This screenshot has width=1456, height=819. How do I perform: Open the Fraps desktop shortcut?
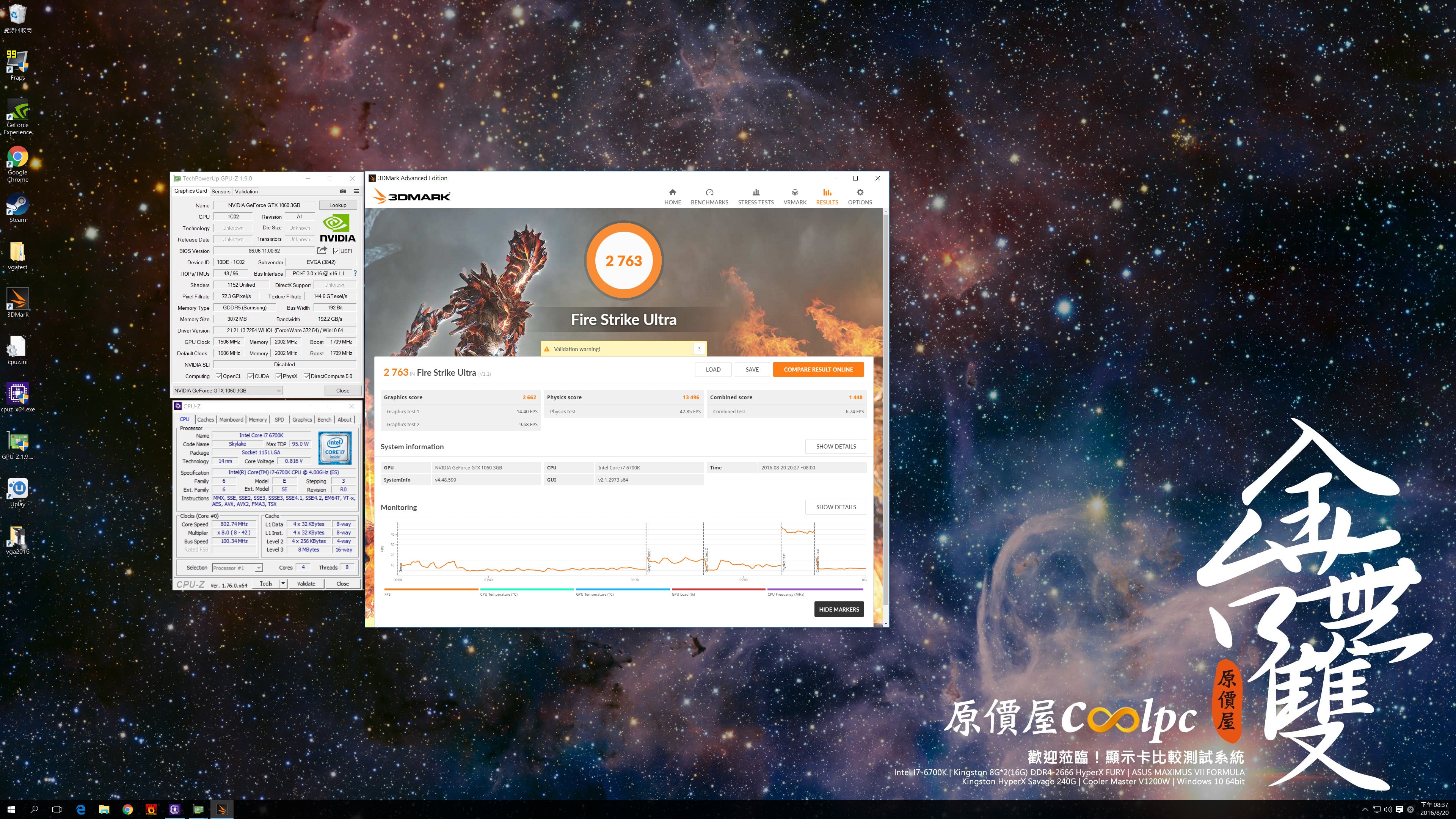pyautogui.click(x=17, y=65)
